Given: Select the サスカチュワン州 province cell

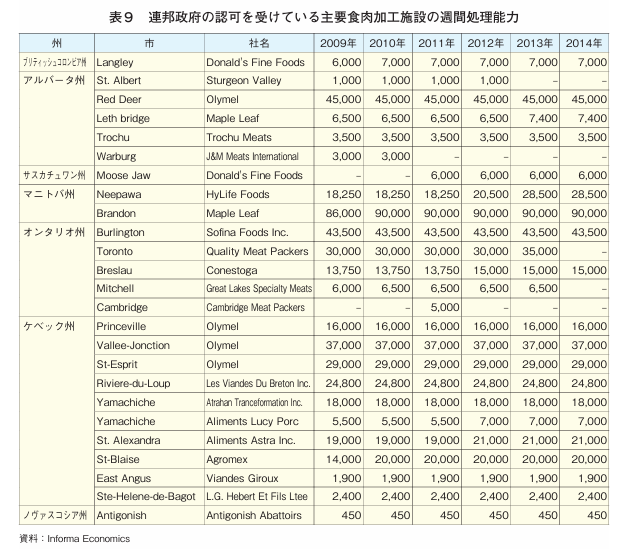Looking at the screenshot, I should [x=57, y=175].
